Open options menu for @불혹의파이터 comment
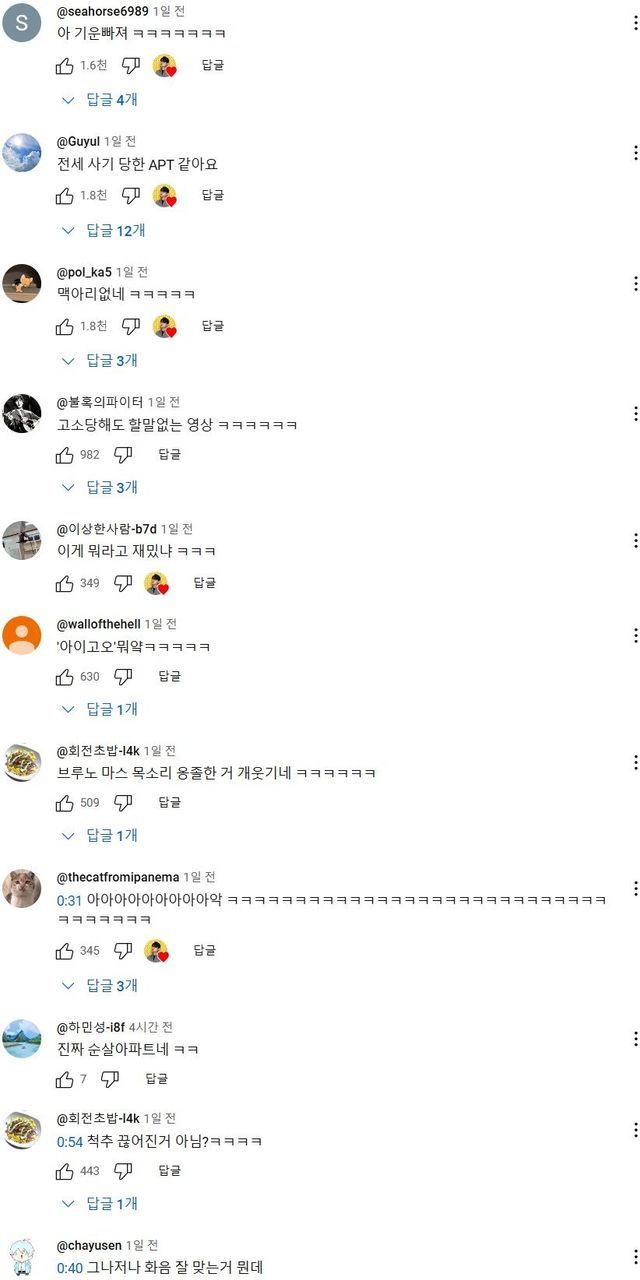640x1280 pixels. pos(635,413)
